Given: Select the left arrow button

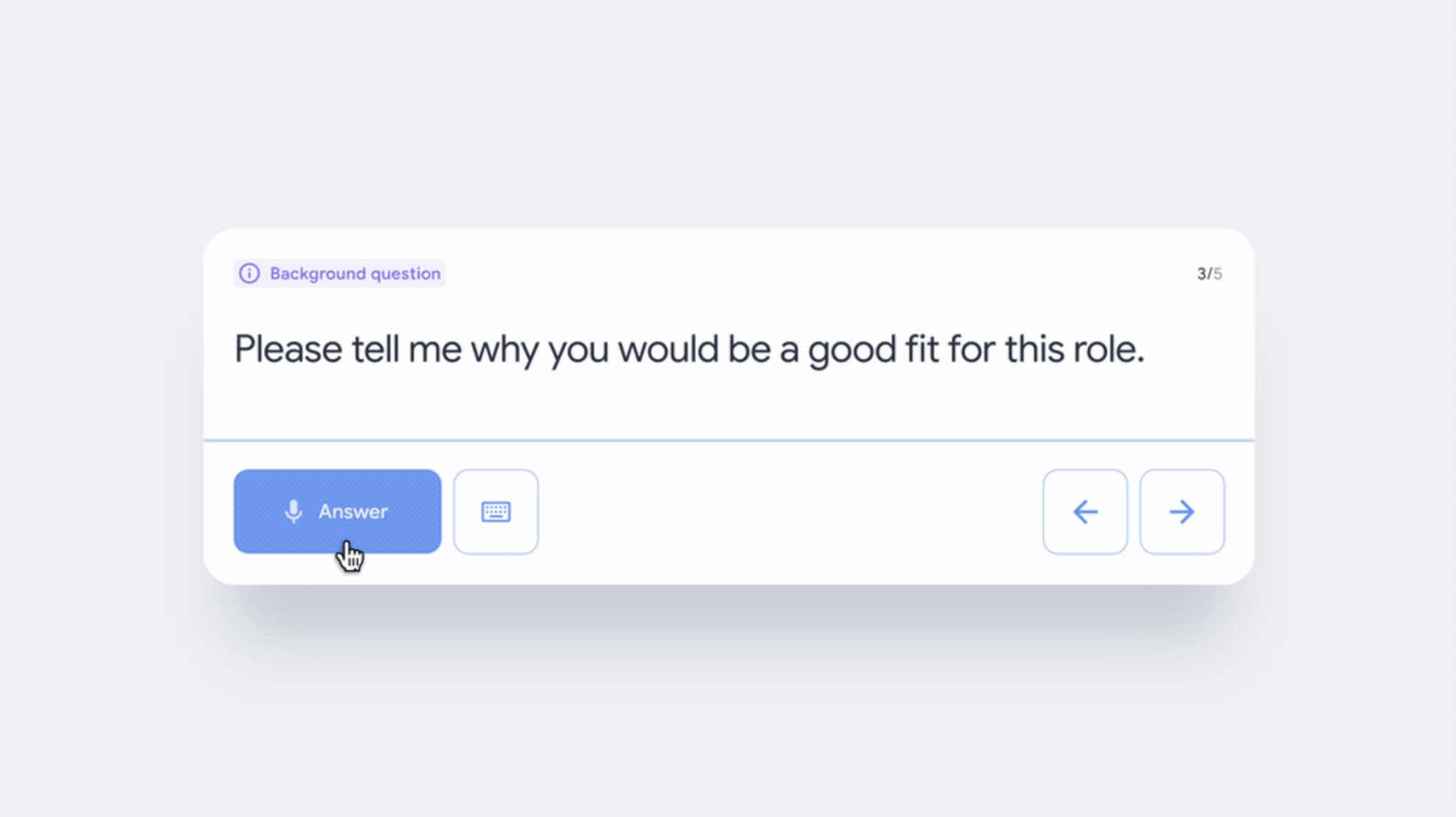Looking at the screenshot, I should (x=1085, y=511).
